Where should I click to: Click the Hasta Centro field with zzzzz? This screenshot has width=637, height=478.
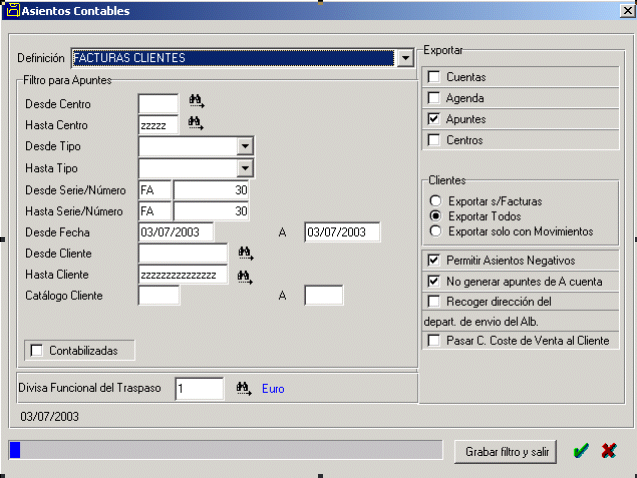[x=158, y=125]
